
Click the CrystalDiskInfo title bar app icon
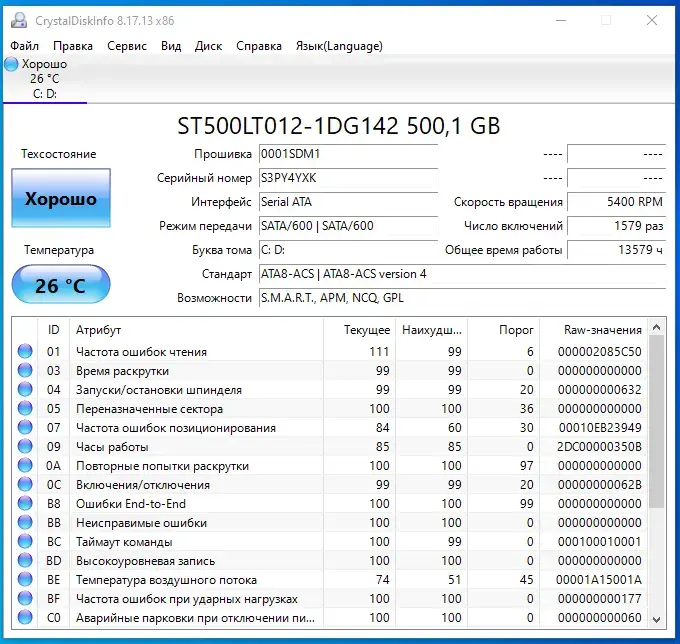click(19, 20)
